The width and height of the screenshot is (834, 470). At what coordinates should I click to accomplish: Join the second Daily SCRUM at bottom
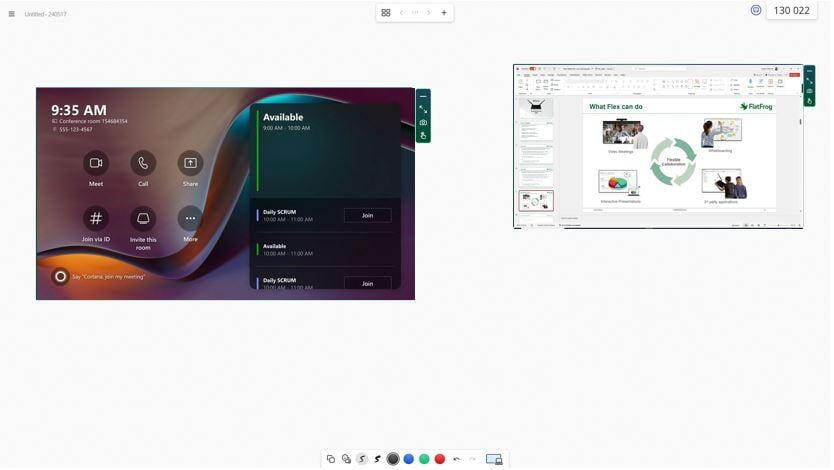[x=368, y=283]
